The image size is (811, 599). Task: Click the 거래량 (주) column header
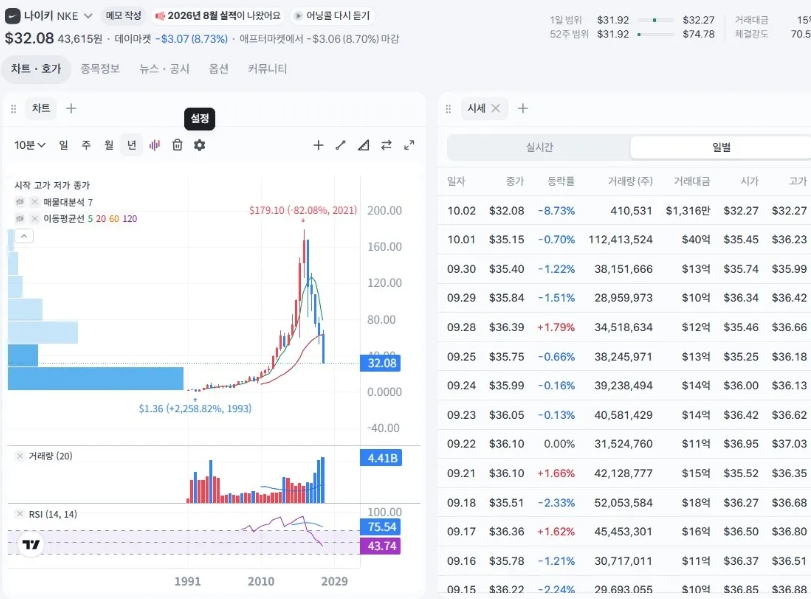(x=630, y=181)
